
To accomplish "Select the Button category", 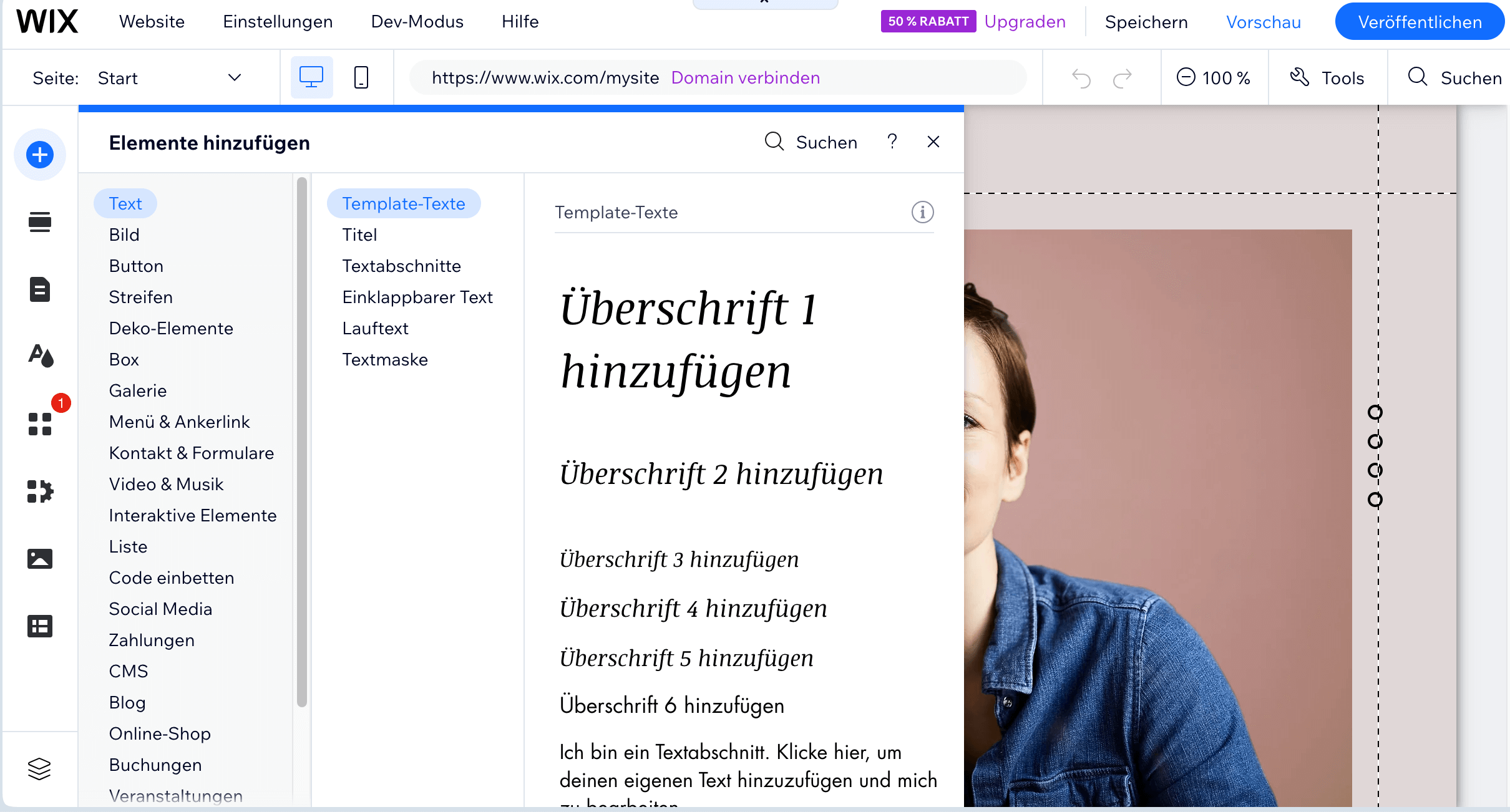I will click(136, 266).
